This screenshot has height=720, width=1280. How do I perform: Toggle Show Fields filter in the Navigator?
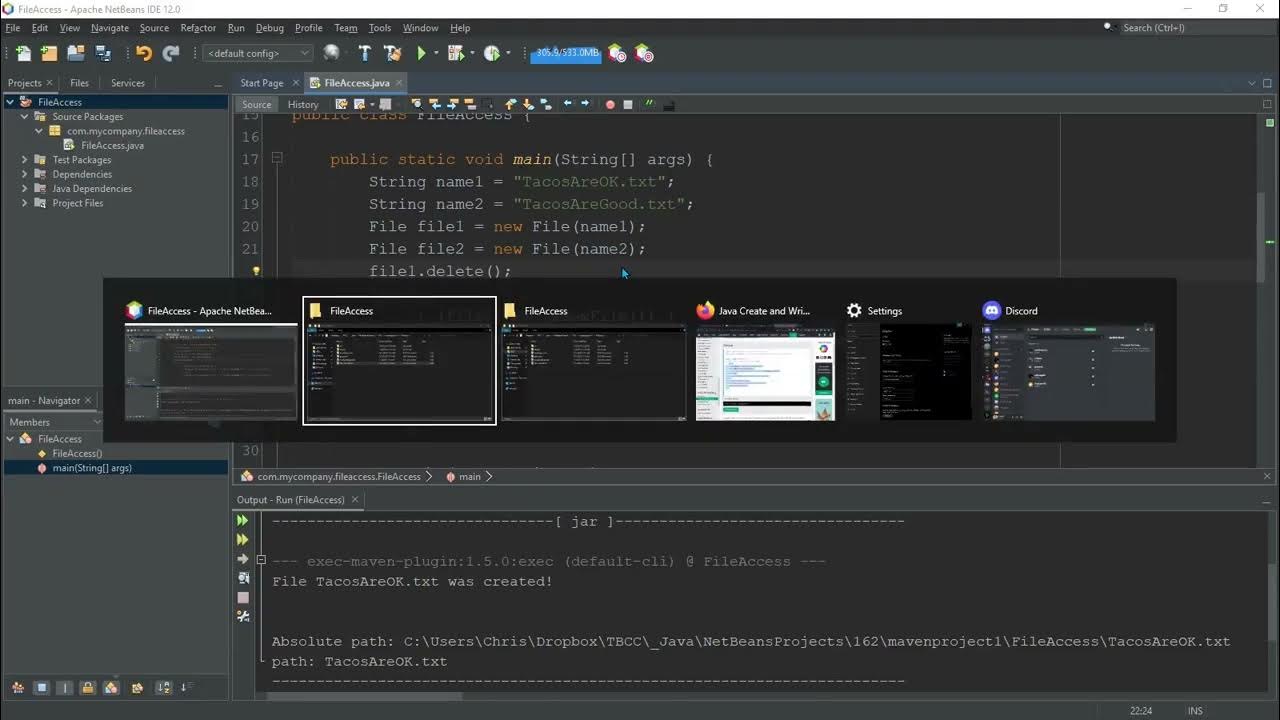42,687
